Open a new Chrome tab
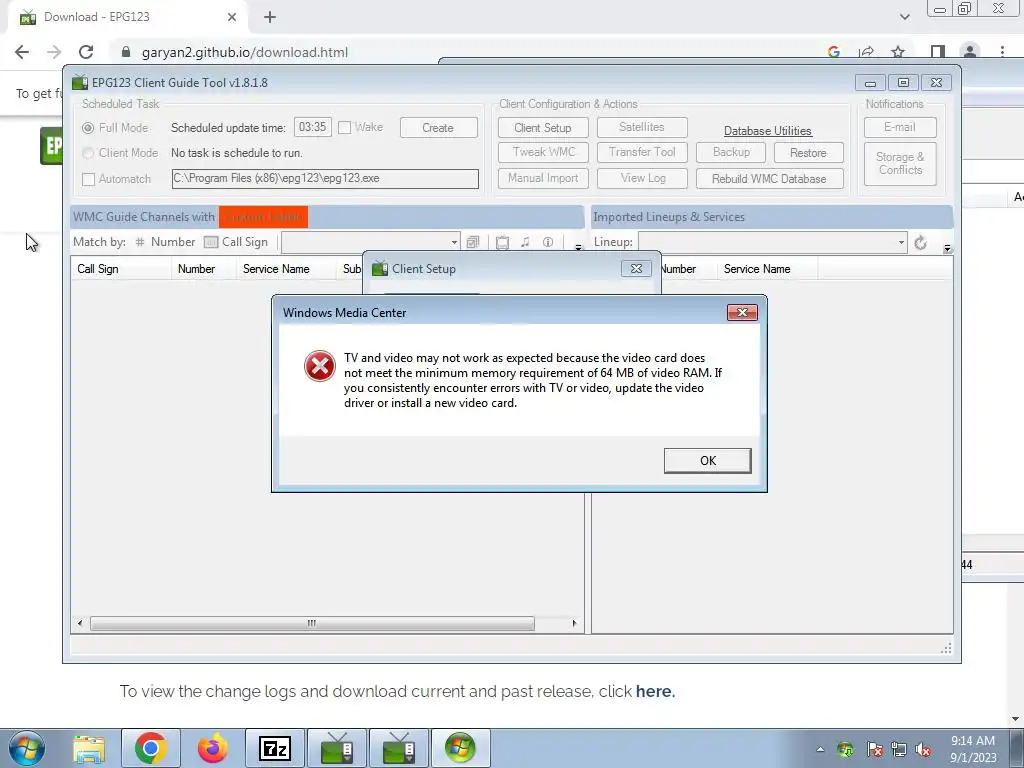This screenshot has height=768, width=1024. click(270, 18)
